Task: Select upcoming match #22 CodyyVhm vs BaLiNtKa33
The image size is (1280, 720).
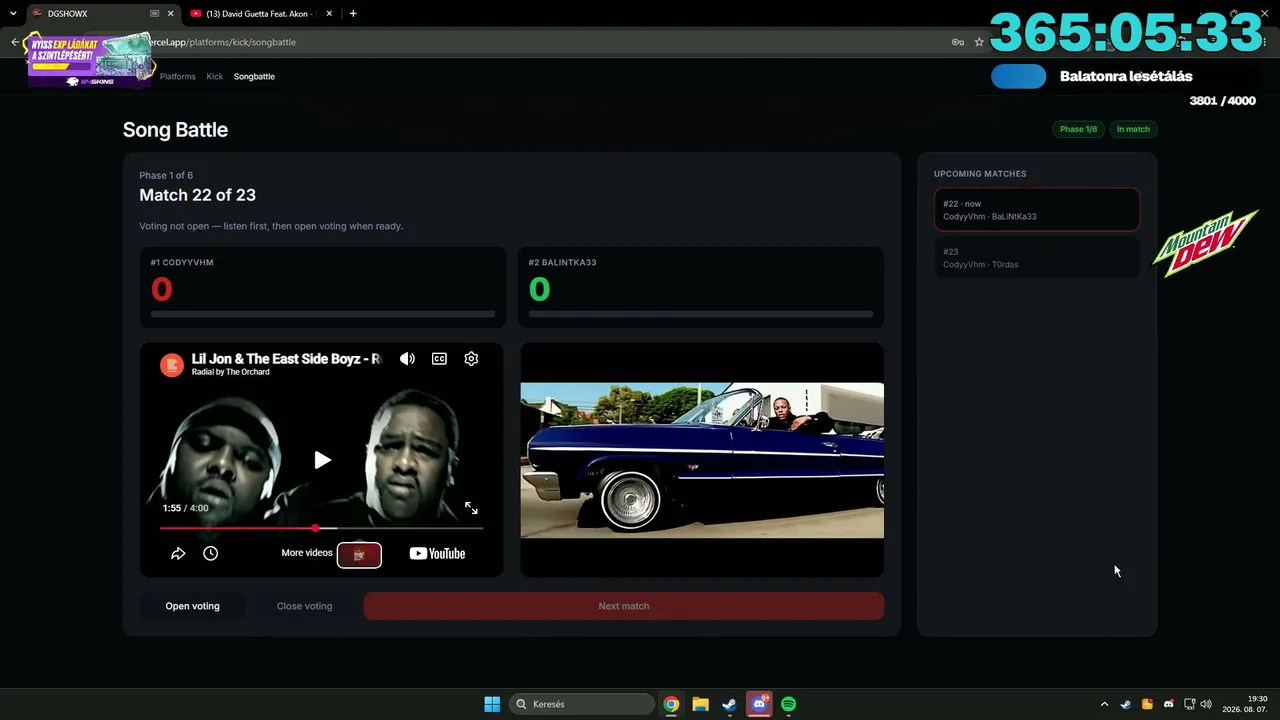Action: point(1037,210)
